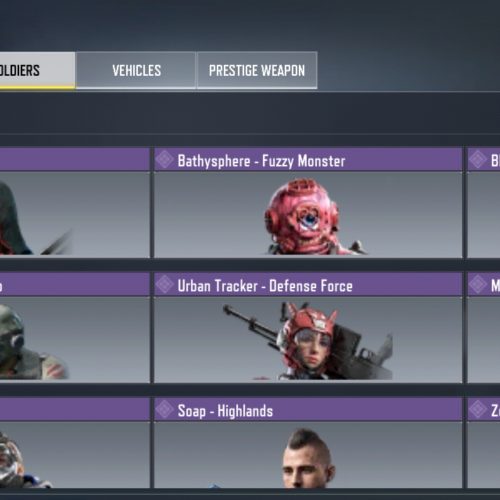Open the partially visible card right of Soap
Viewport: 500px width, 500px height.
[x=484, y=443]
